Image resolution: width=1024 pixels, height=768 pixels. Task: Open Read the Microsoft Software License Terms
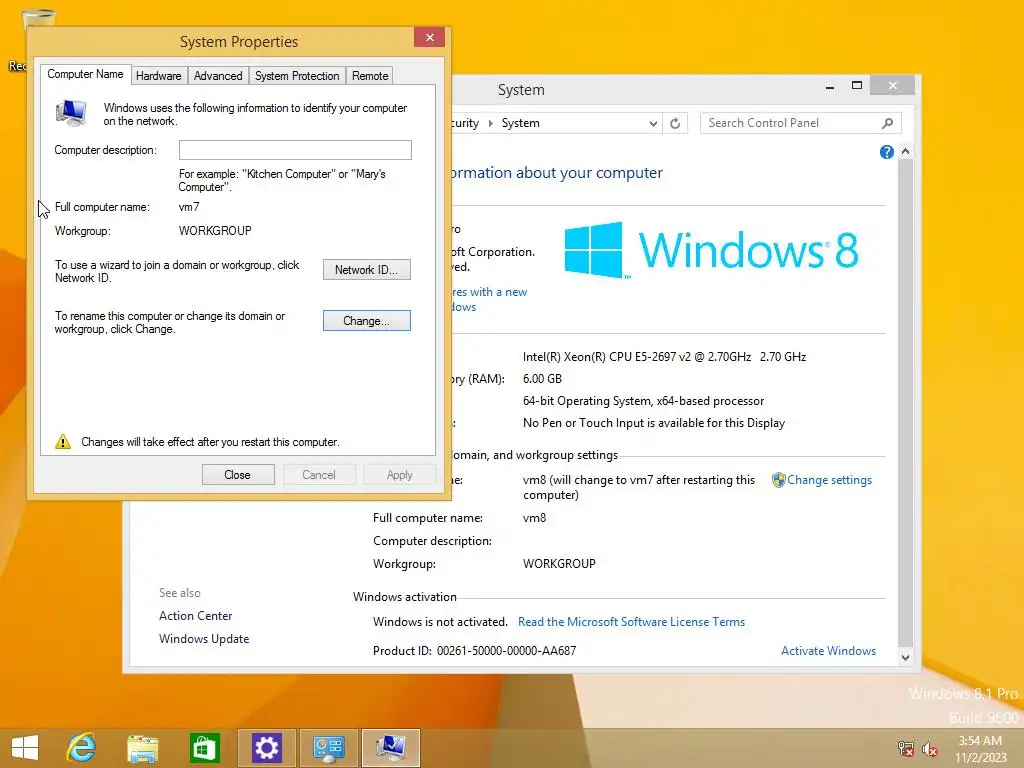coord(632,622)
